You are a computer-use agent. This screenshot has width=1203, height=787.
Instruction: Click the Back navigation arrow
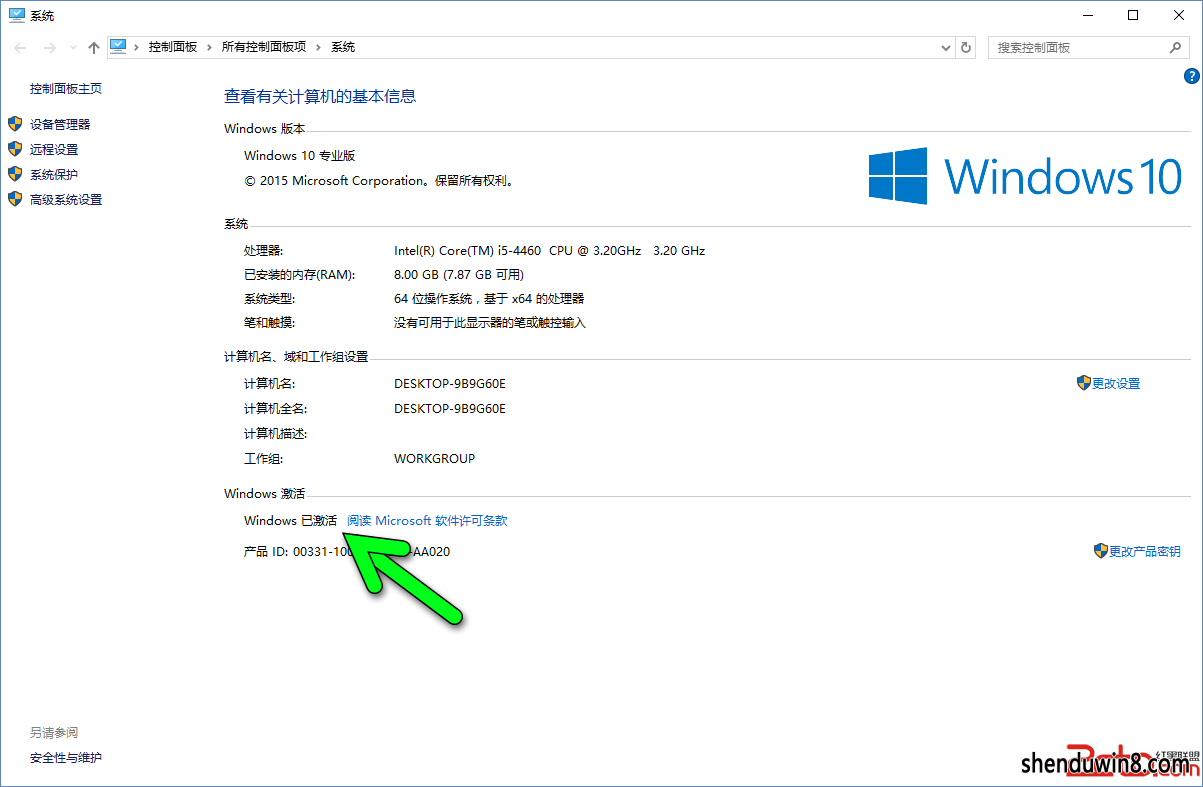click(21, 47)
